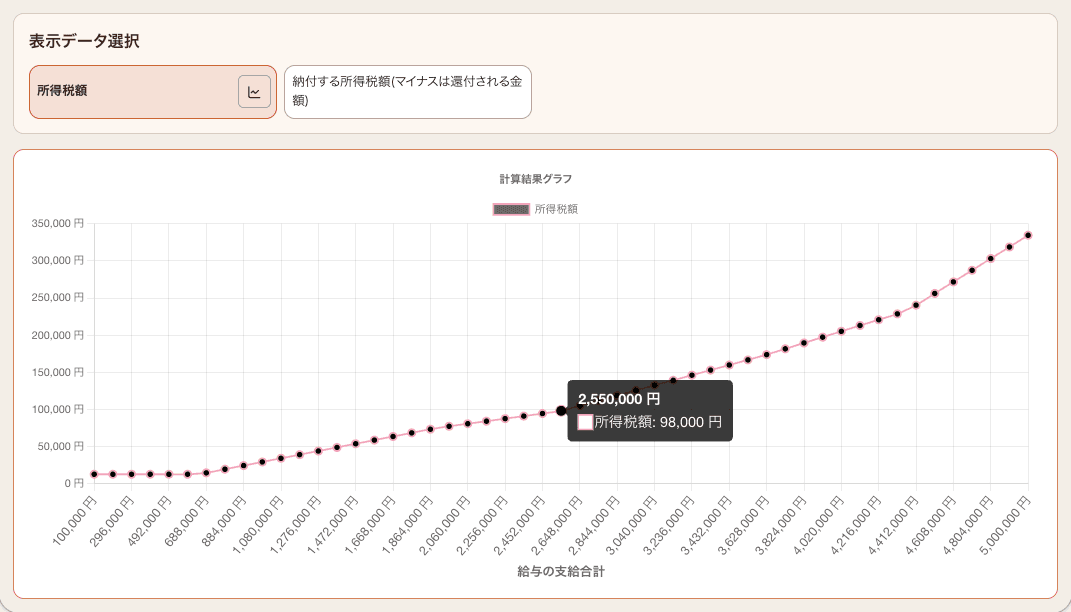
Task: Click the line chart icon in 所得税額 card
Action: pos(254,92)
